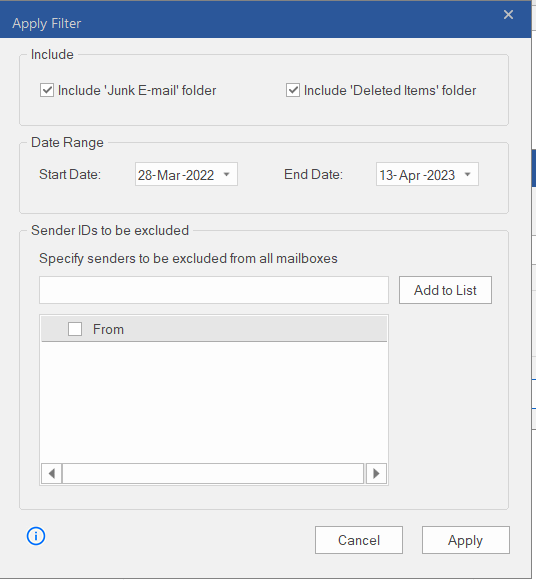The width and height of the screenshot is (536, 580).
Task: Click the scroll left arrow of sender list
Action: 52,473
